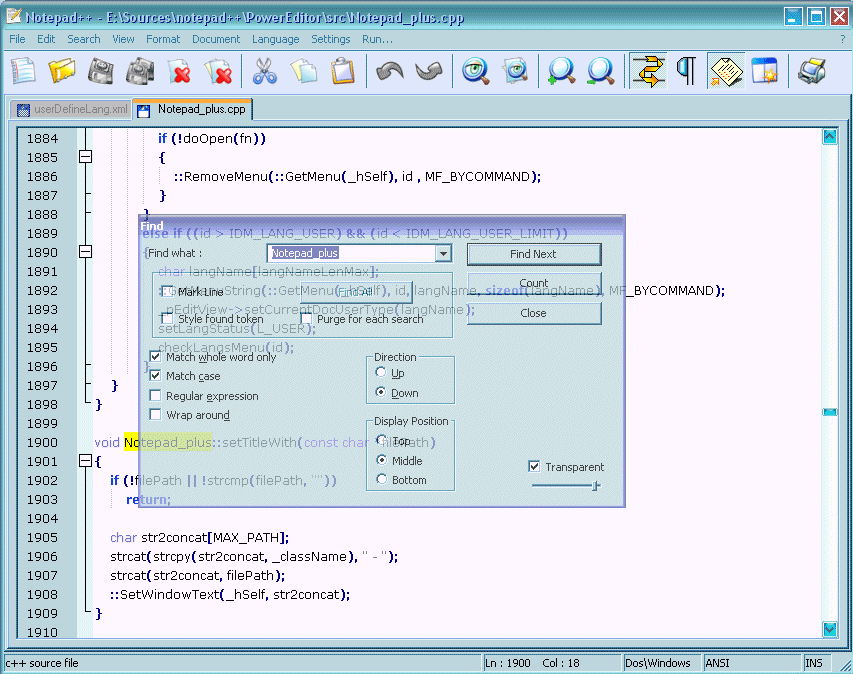Open the Run... menu
The image size is (853, 674).
coord(377,39)
